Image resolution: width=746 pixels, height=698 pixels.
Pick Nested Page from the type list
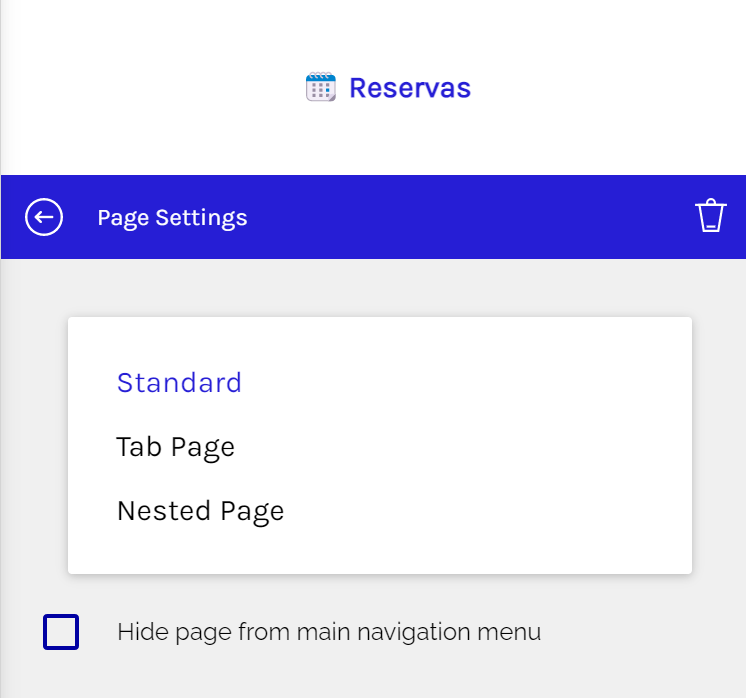click(200, 511)
